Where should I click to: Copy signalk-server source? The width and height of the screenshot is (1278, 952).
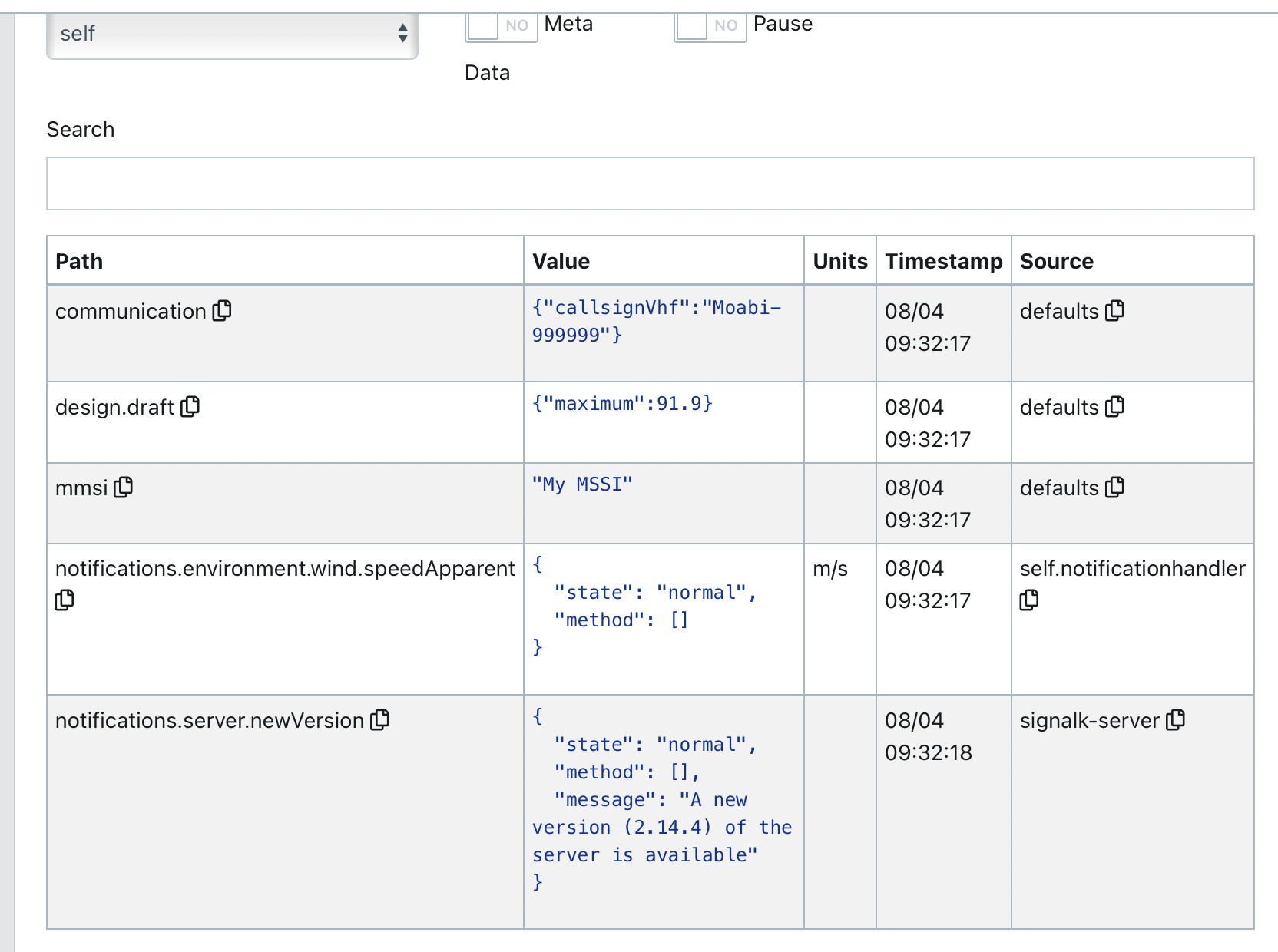click(1175, 720)
